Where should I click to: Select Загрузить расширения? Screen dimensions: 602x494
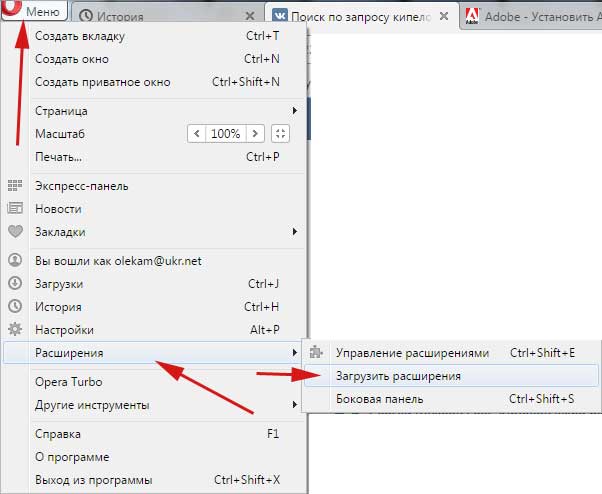(451, 376)
